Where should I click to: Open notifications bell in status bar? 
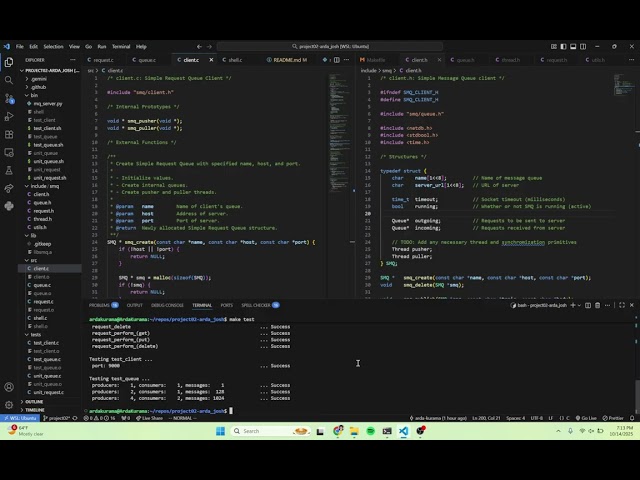coord(632,418)
